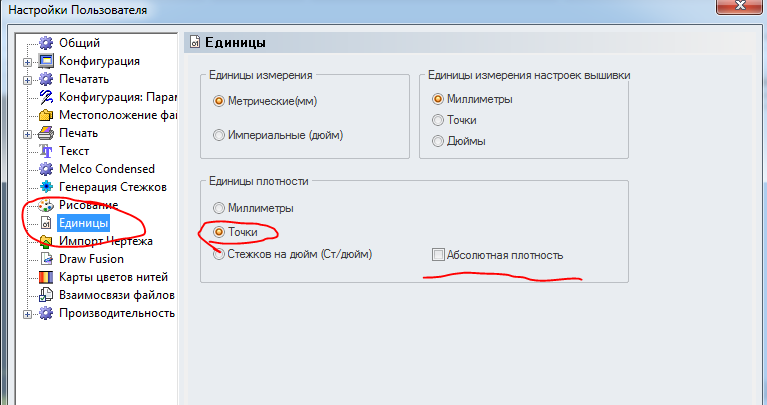Click the gear icon beside Производительность
This screenshot has height=405, width=767.
(46, 313)
